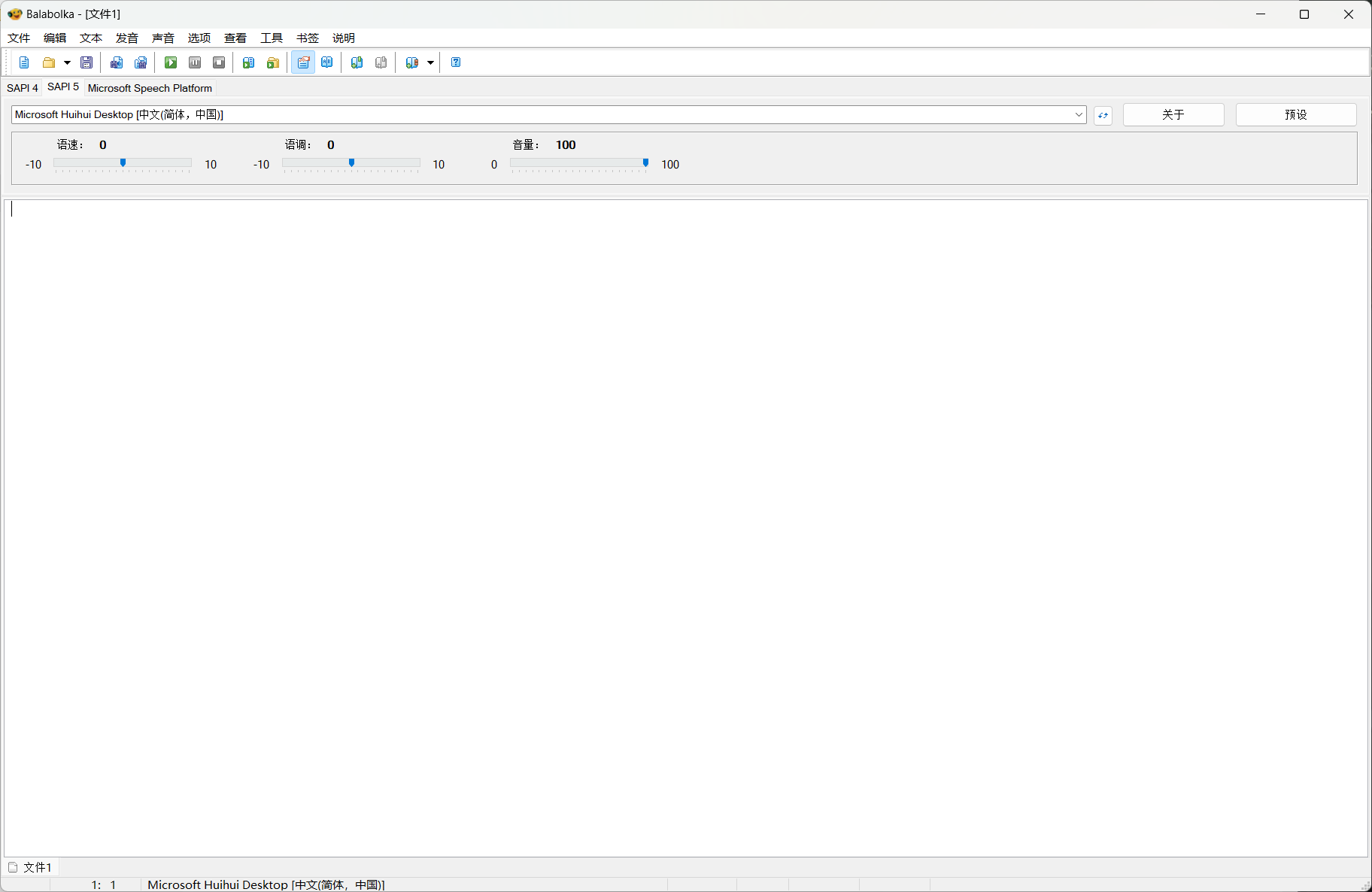The image size is (1372, 892).
Task: Expand the bookmarks dropdown arrow
Action: [430, 62]
